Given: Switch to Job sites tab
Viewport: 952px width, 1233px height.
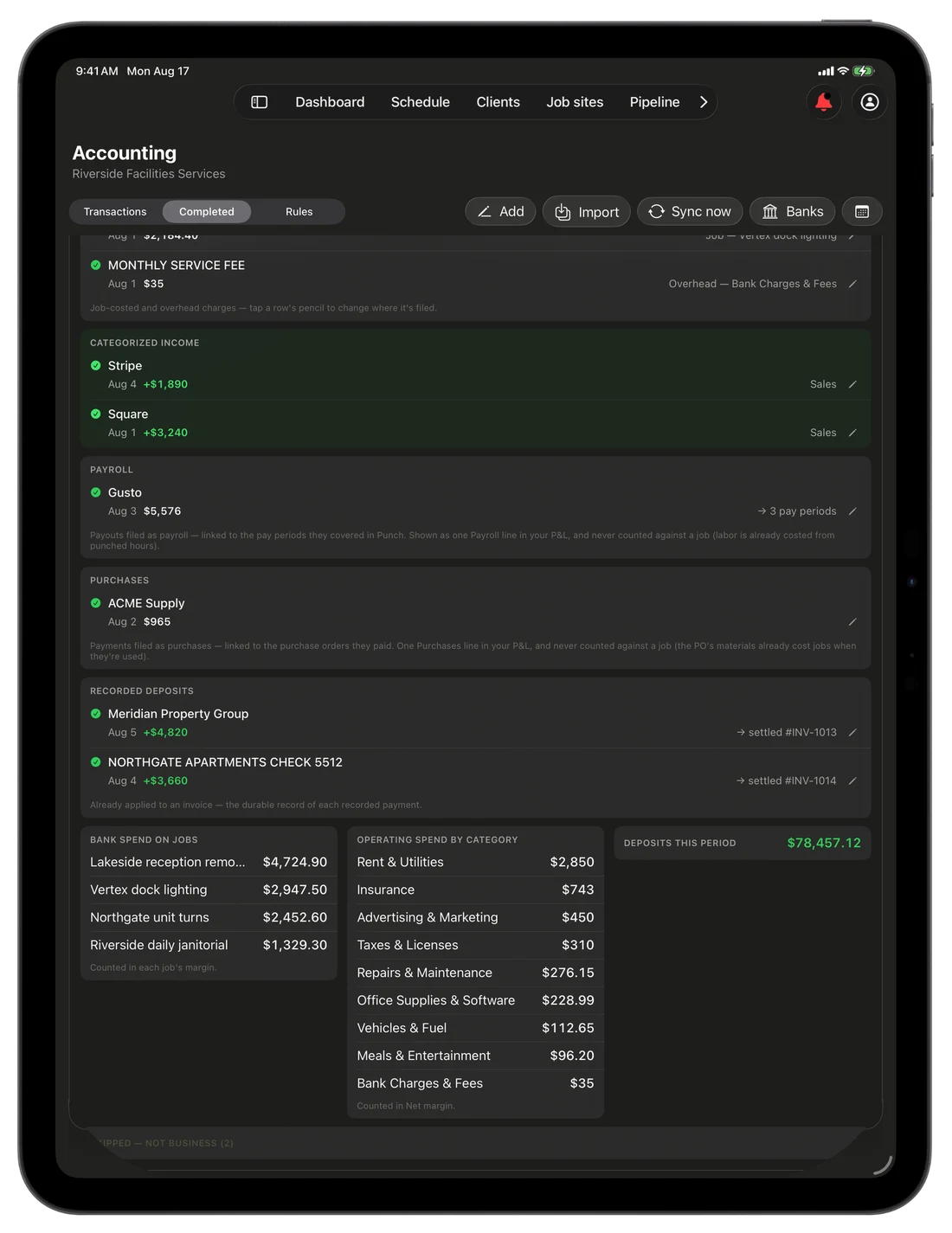Looking at the screenshot, I should click(x=575, y=102).
